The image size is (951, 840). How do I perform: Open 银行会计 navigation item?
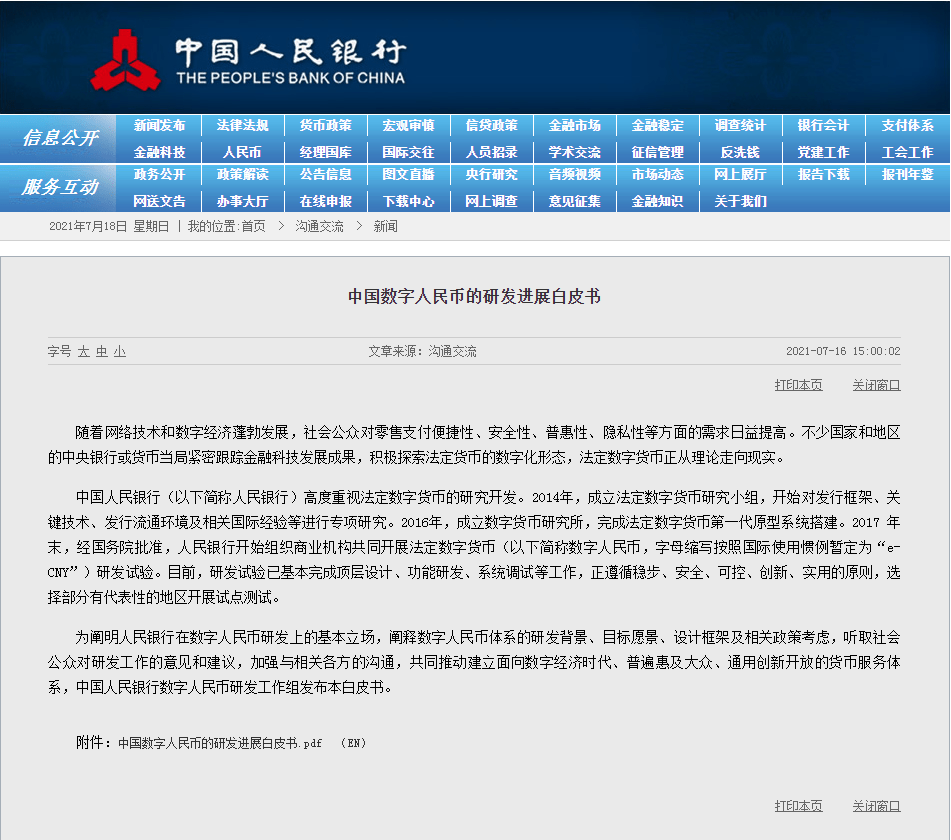click(x=823, y=126)
